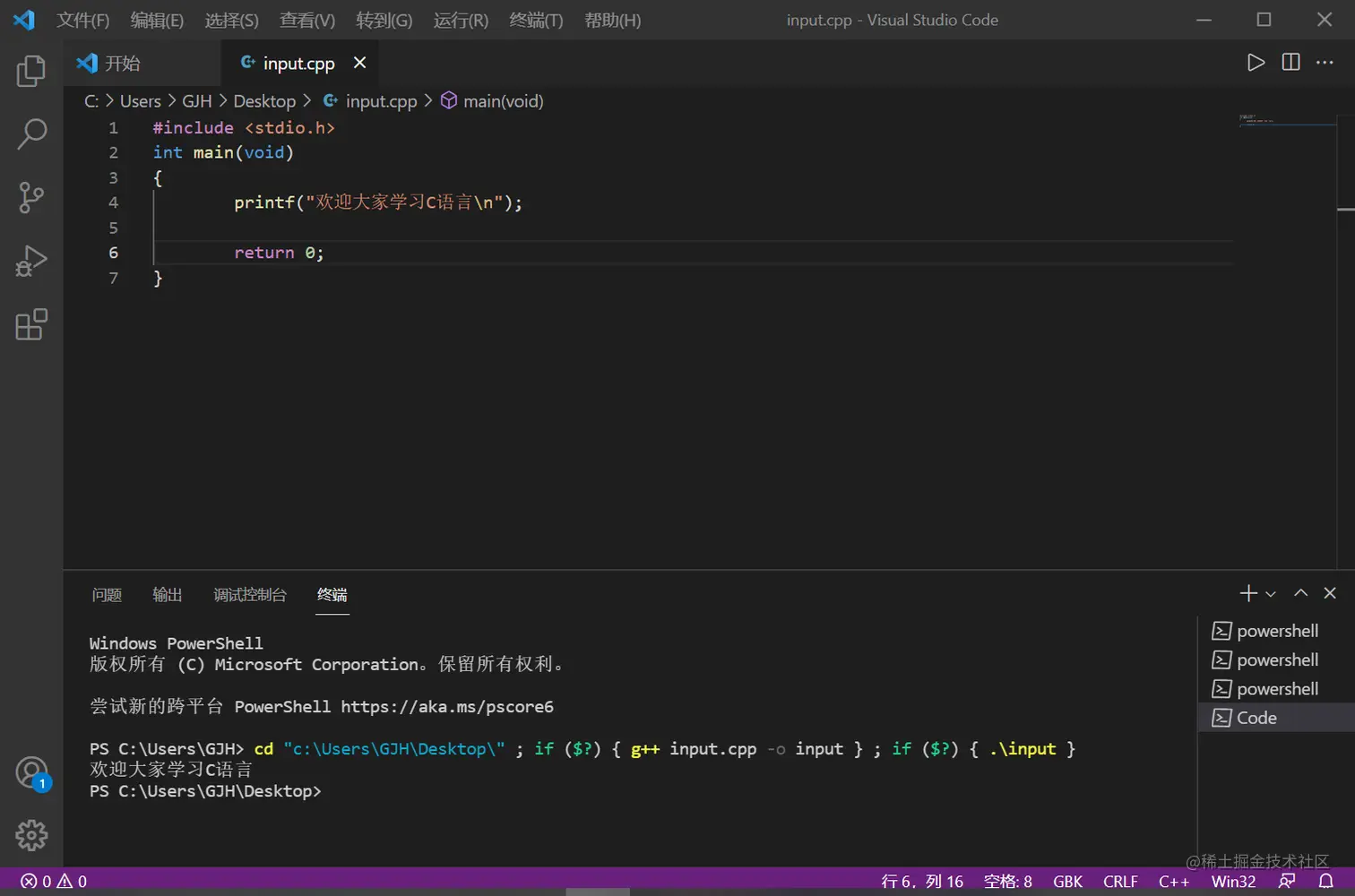Select language mode C++
Image resolution: width=1355 pixels, height=896 pixels.
1174,882
